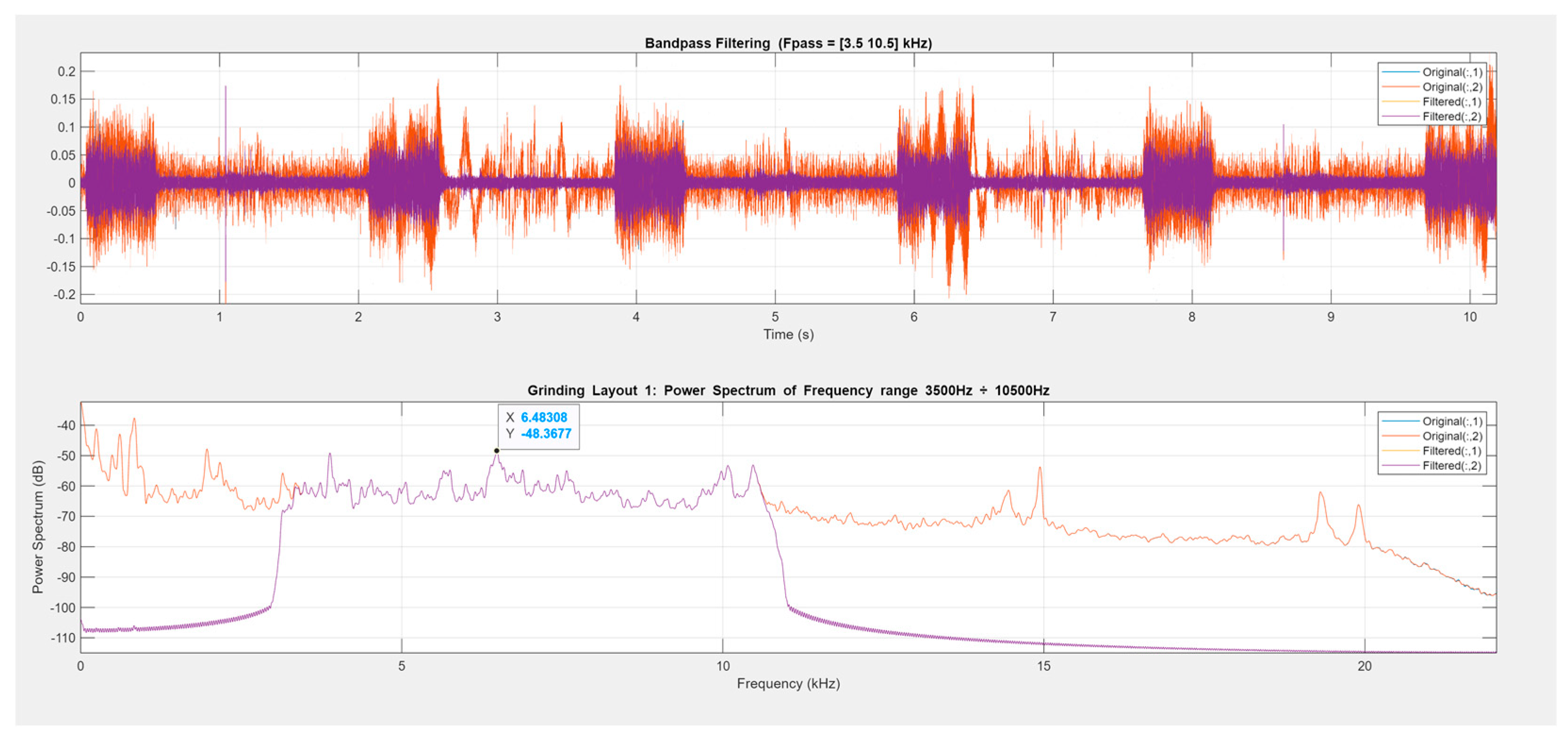Click the Grinding Layout 1 Power Spectrum title
This screenshot has width=1568, height=739.
tap(788, 391)
